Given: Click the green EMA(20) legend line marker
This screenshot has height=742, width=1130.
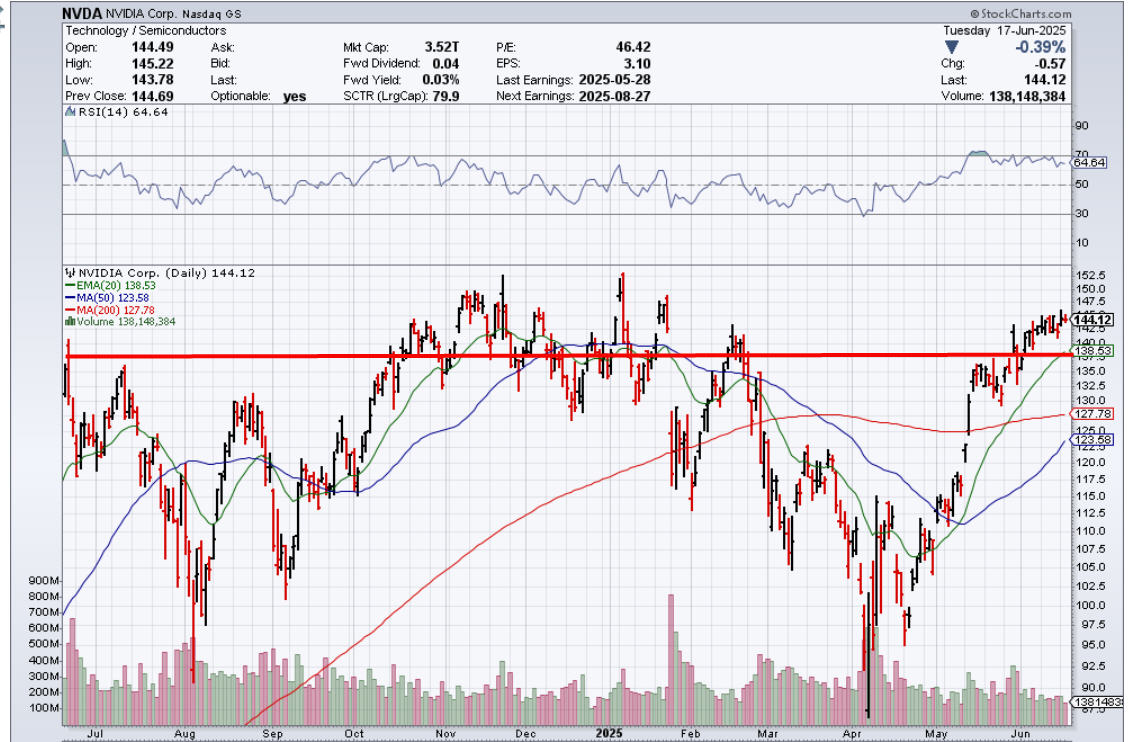Looking at the screenshot, I should [69, 285].
